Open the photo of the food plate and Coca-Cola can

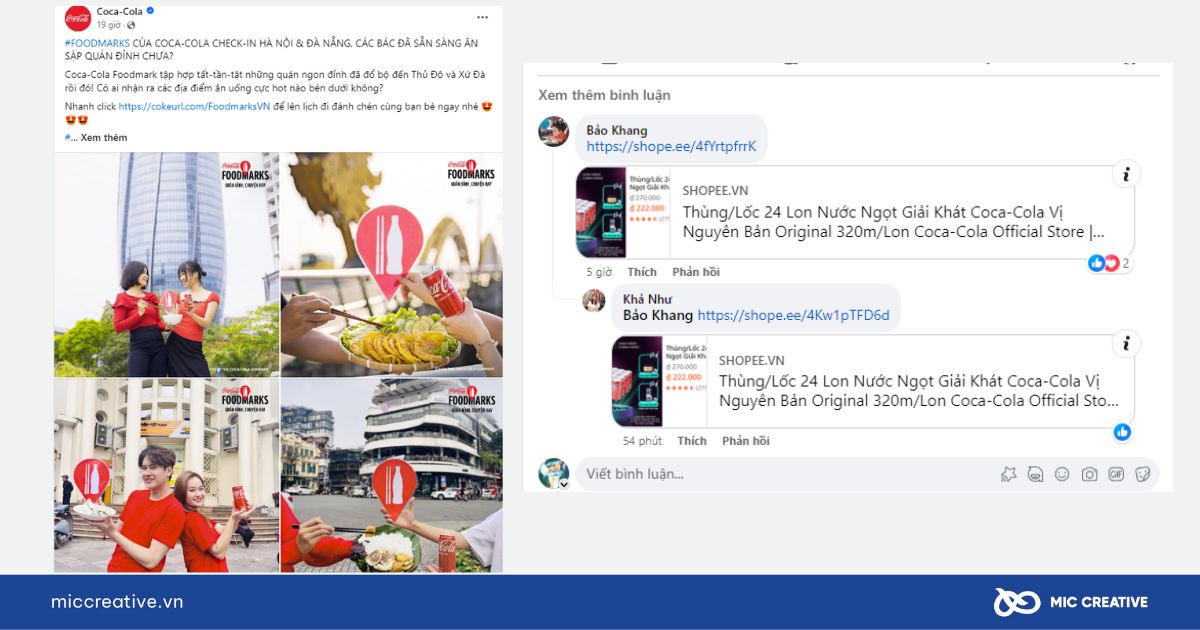(x=392, y=264)
